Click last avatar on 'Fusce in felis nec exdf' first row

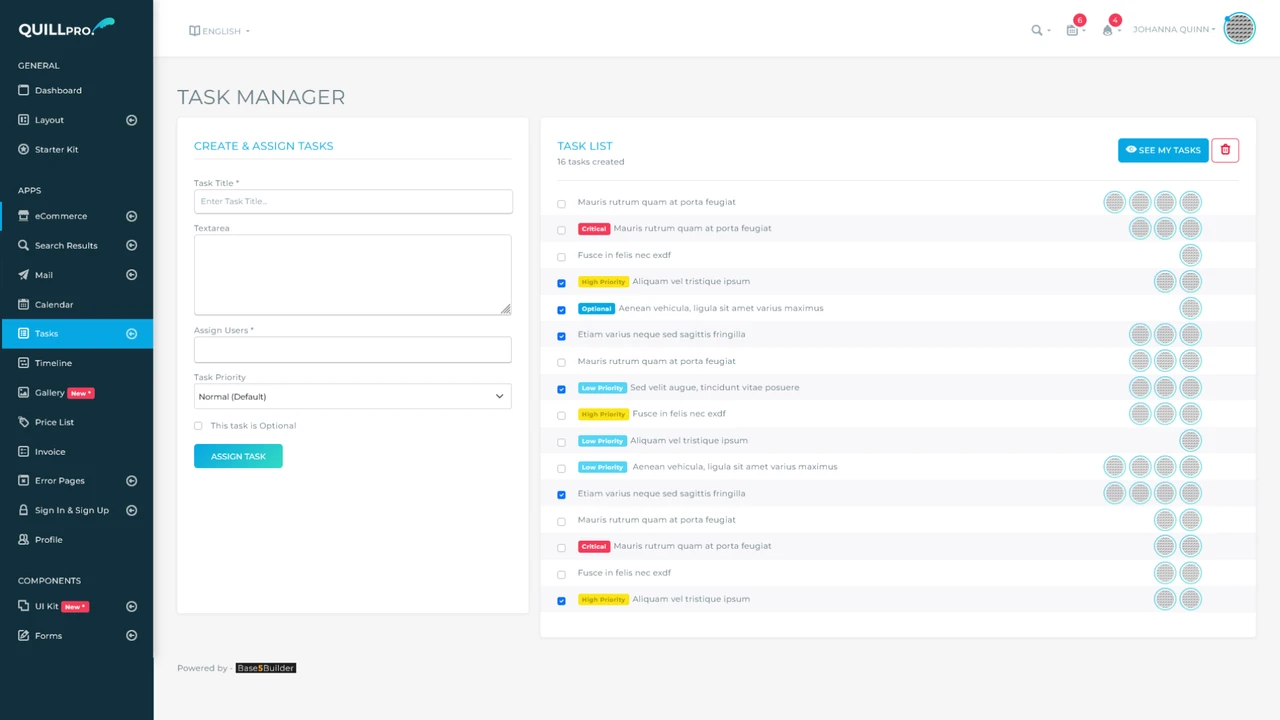(1190, 255)
